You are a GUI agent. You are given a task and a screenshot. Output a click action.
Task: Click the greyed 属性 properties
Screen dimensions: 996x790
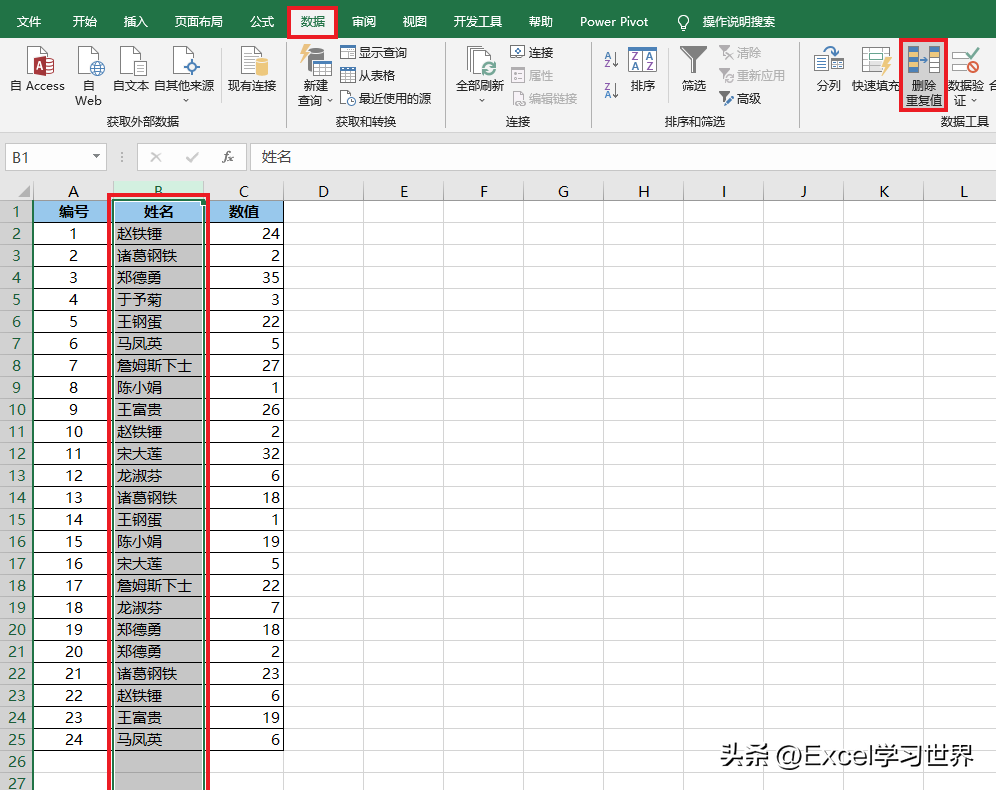(532, 75)
